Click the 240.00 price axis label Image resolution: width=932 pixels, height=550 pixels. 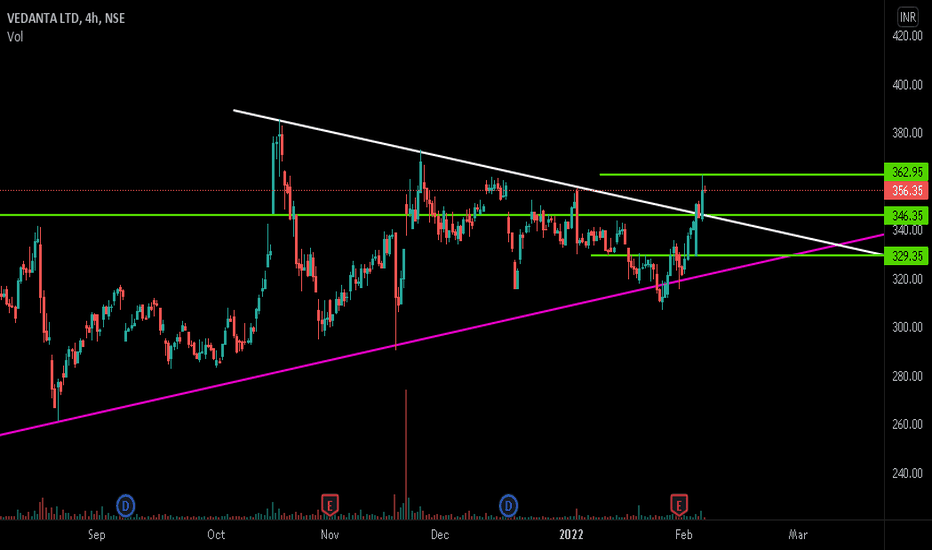907,473
